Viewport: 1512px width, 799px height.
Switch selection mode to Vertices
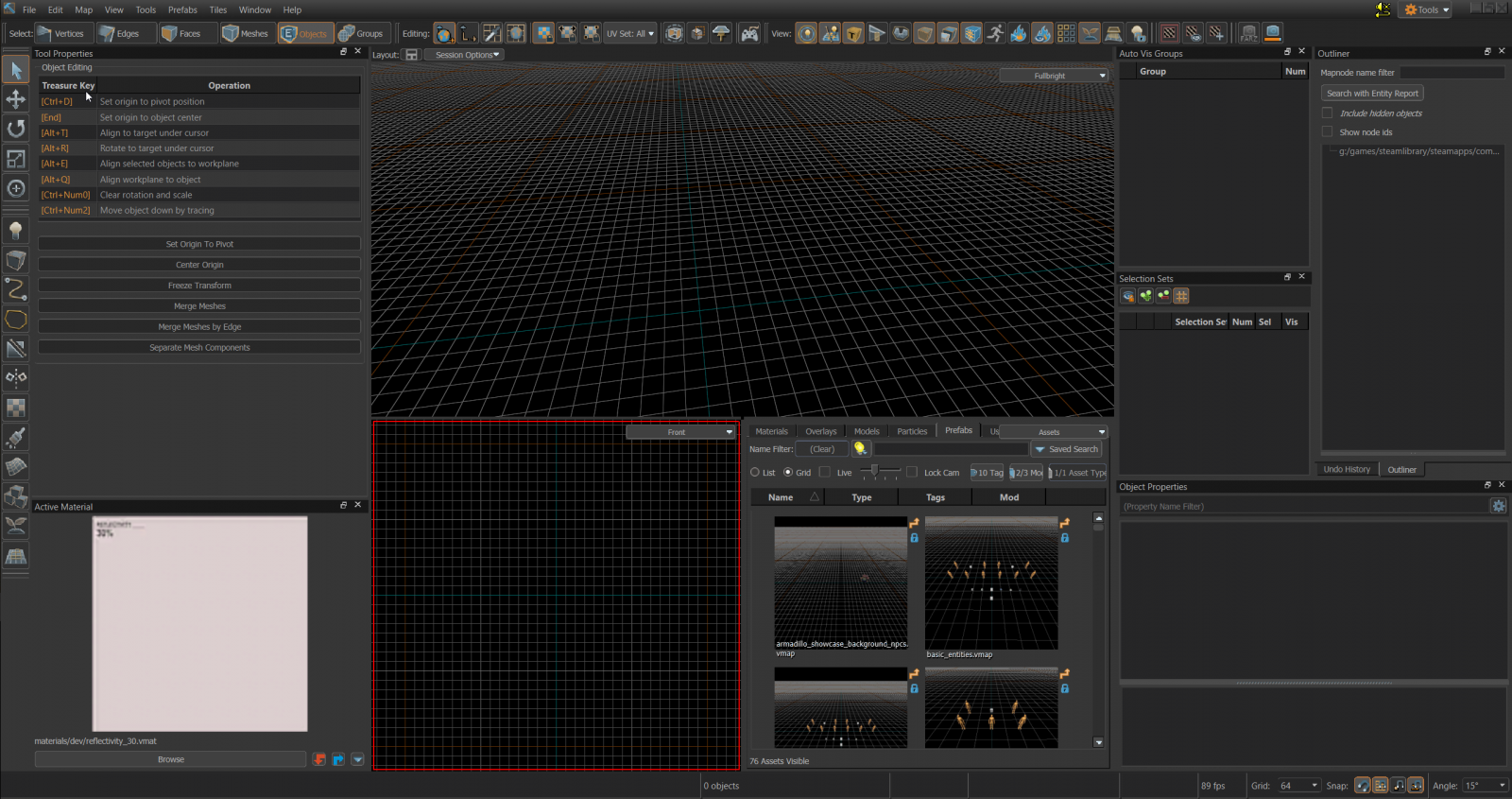[60, 33]
